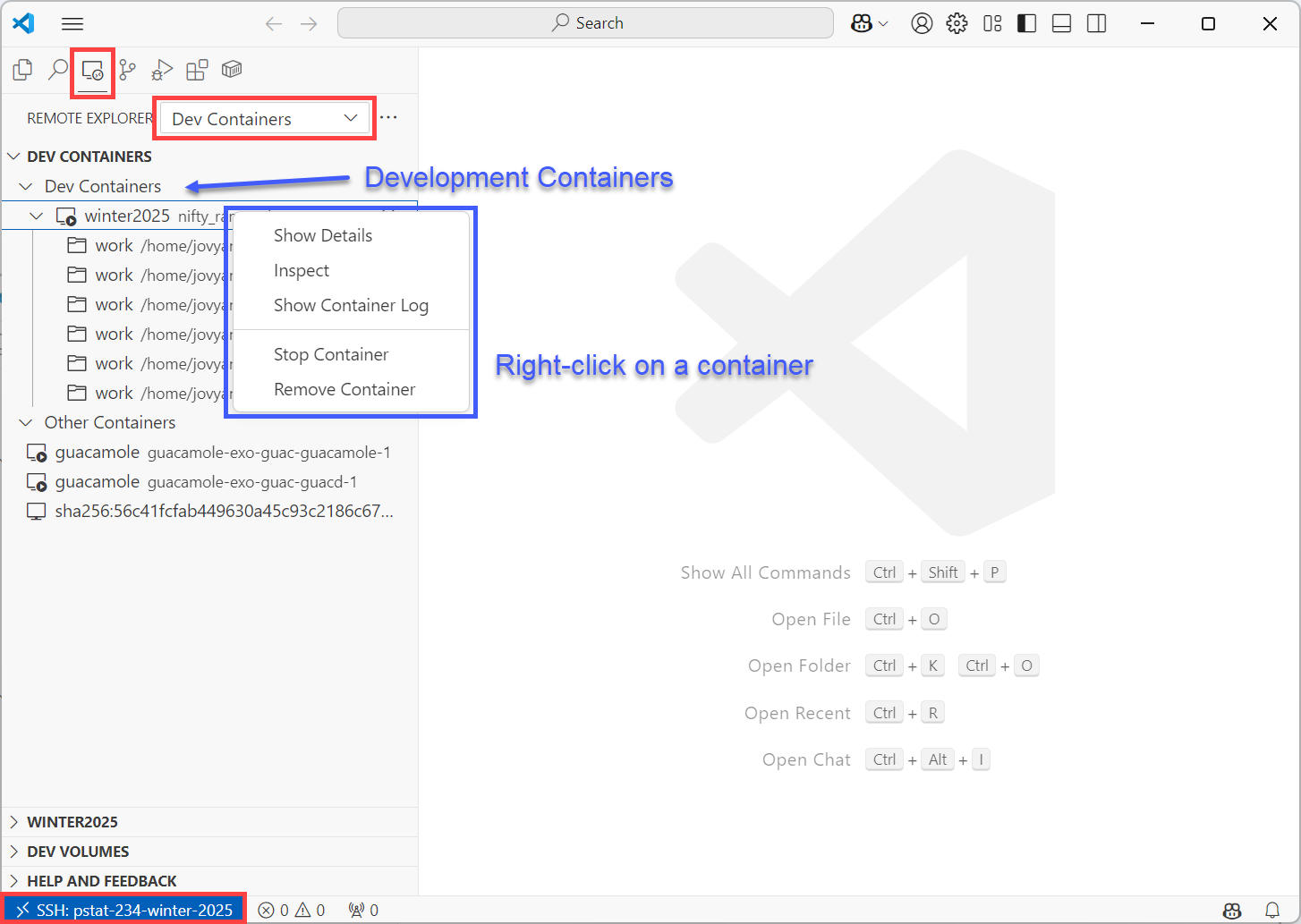Image resolution: width=1301 pixels, height=924 pixels.
Task: Open the Dev Containers view dropdown
Action: click(x=264, y=117)
